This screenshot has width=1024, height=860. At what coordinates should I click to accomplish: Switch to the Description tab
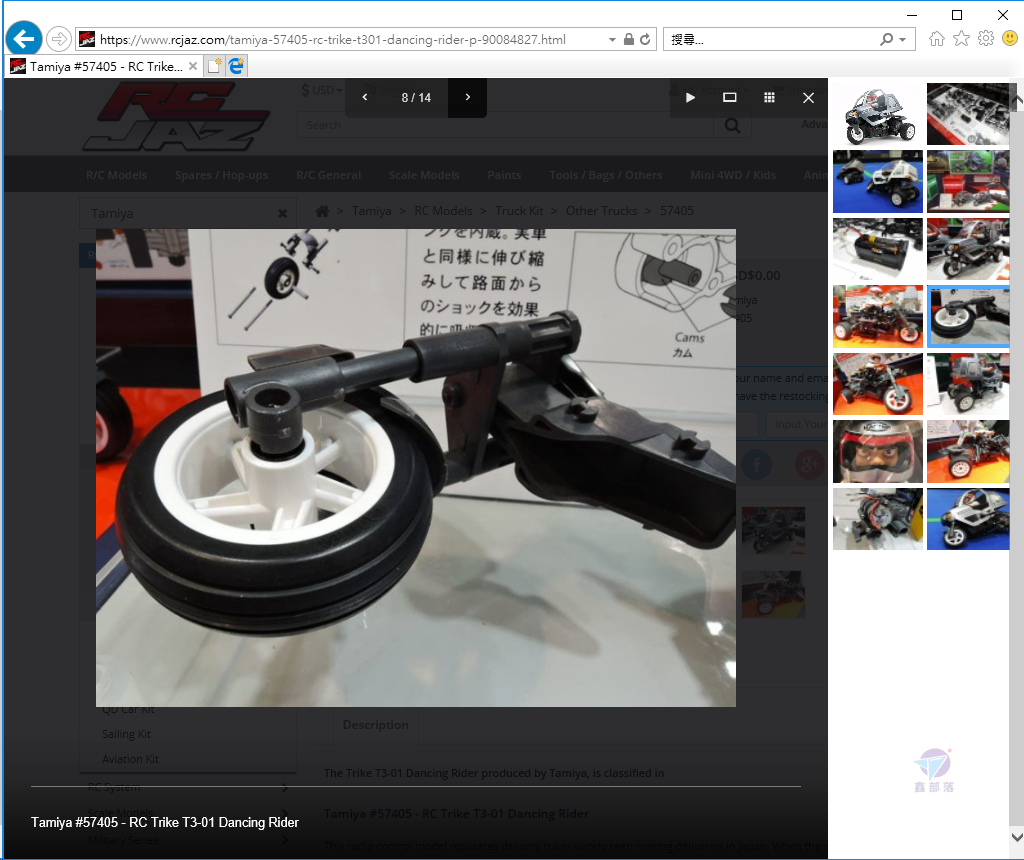[376, 725]
